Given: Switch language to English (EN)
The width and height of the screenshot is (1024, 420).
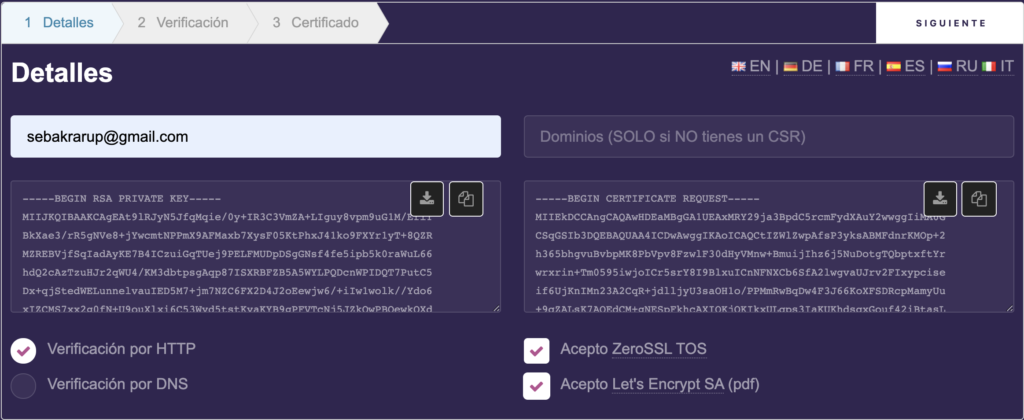Looking at the screenshot, I should [x=751, y=66].
